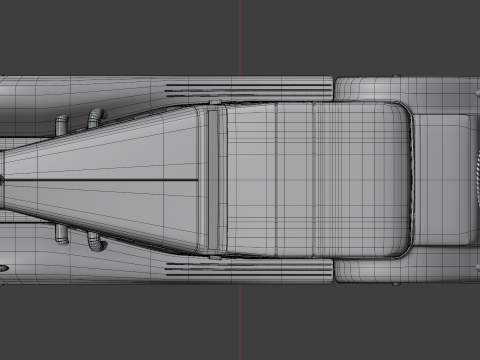Viewport: 480px width, 360px height.
Task: Select the rear trunk box behind the cabin
Action: 442,180
